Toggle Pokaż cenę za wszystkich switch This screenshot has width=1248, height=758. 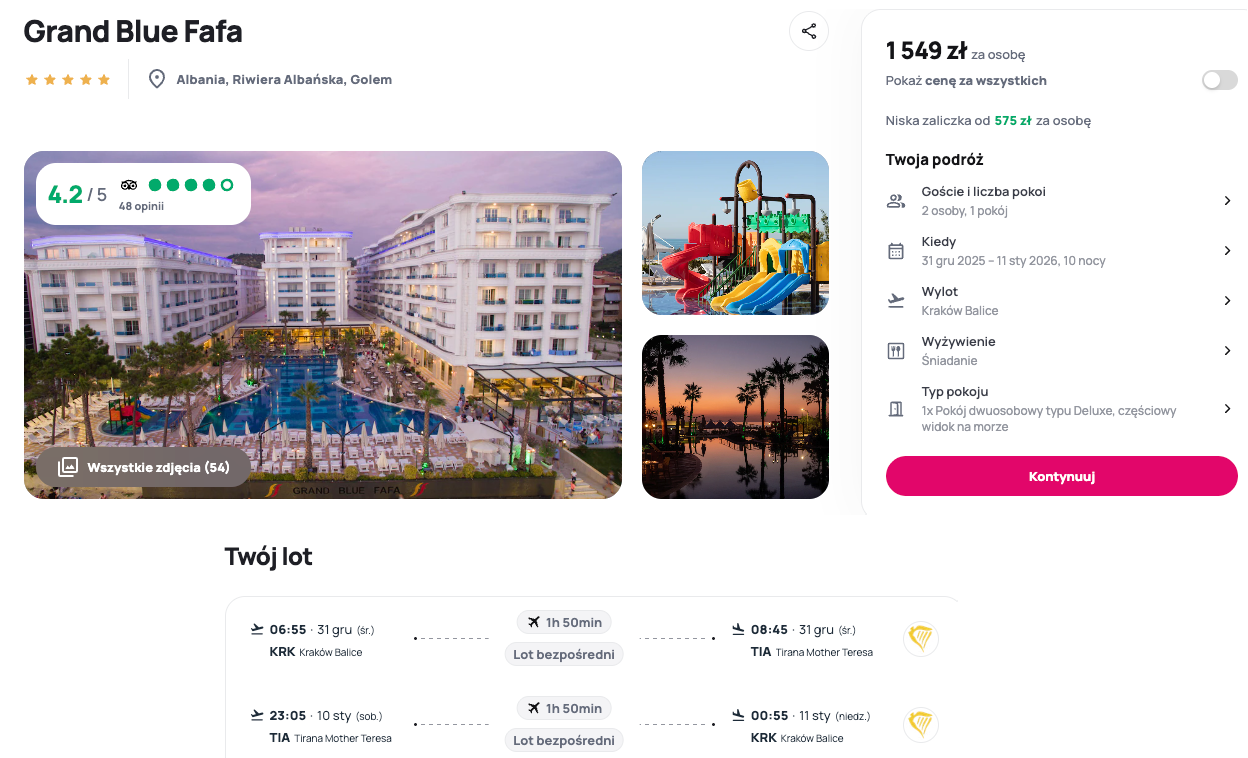click(x=1219, y=80)
